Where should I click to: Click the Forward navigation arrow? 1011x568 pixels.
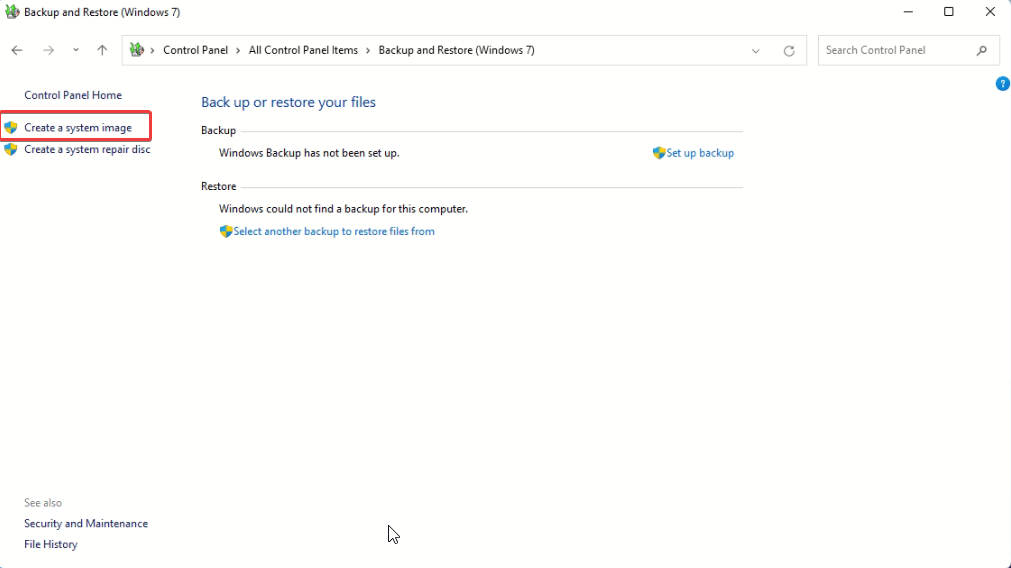tap(48, 50)
